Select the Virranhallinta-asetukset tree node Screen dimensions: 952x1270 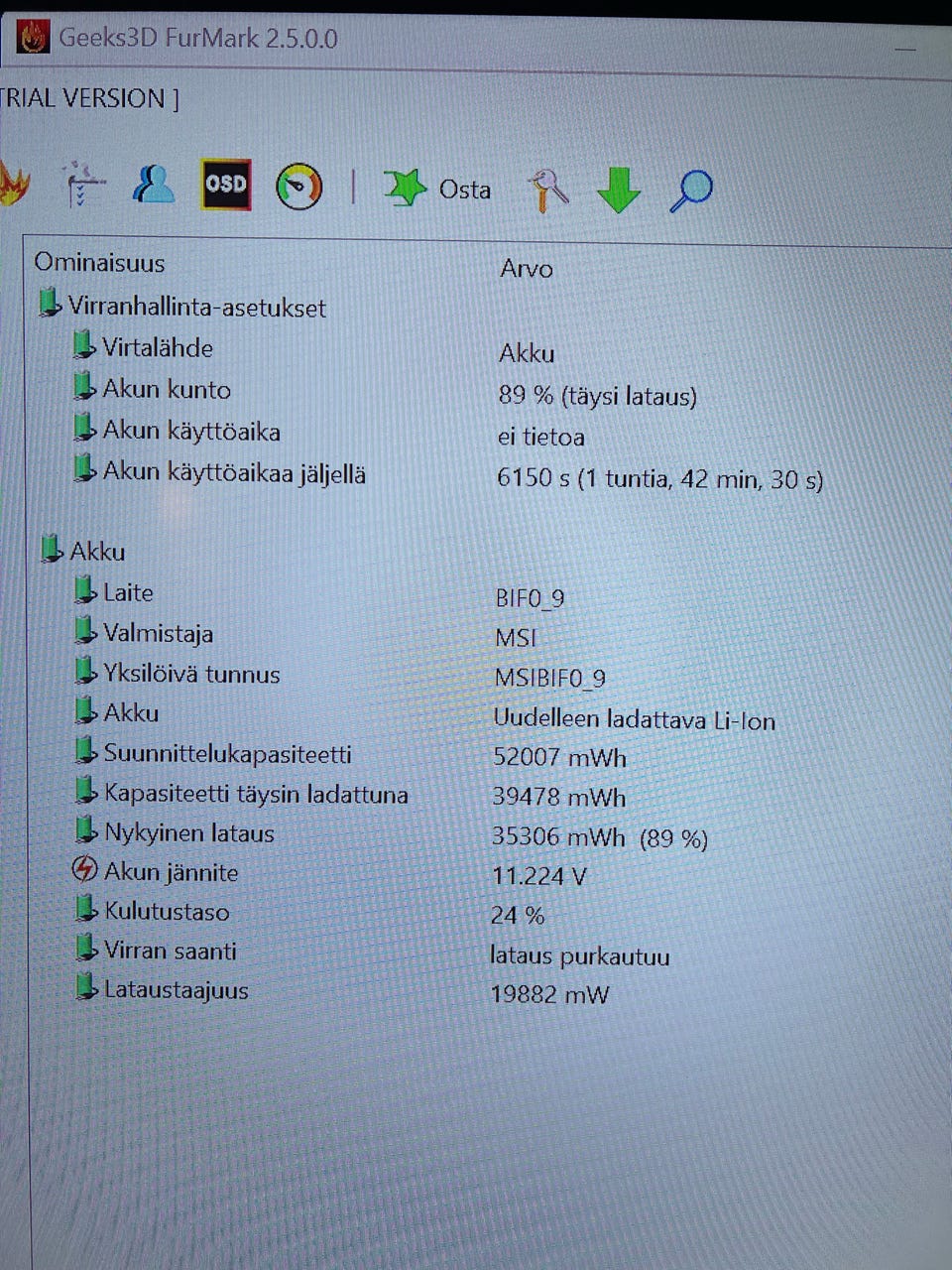[196, 308]
